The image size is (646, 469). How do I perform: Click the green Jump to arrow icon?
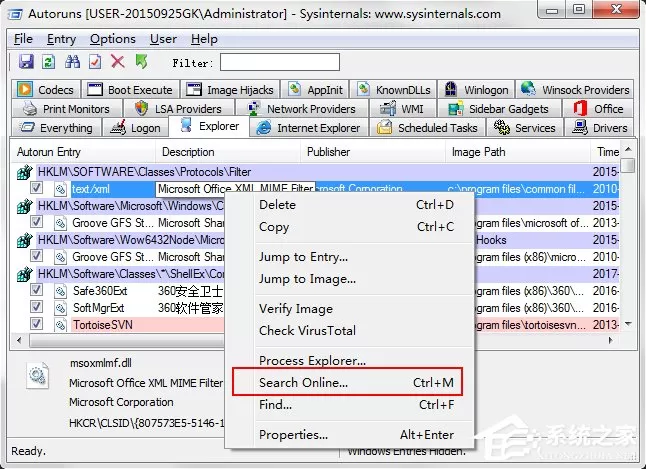click(x=141, y=61)
